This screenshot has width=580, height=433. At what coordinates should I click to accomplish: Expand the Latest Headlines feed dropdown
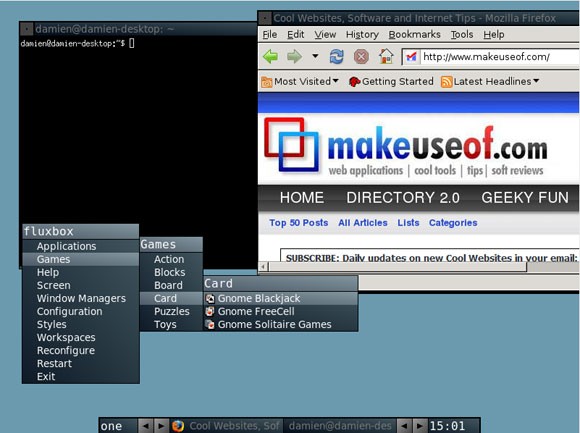click(490, 81)
